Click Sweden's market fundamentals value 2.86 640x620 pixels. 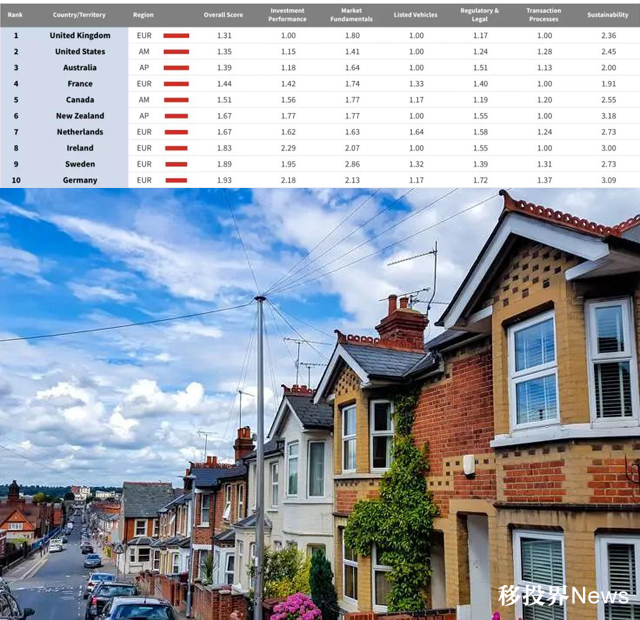point(352,164)
